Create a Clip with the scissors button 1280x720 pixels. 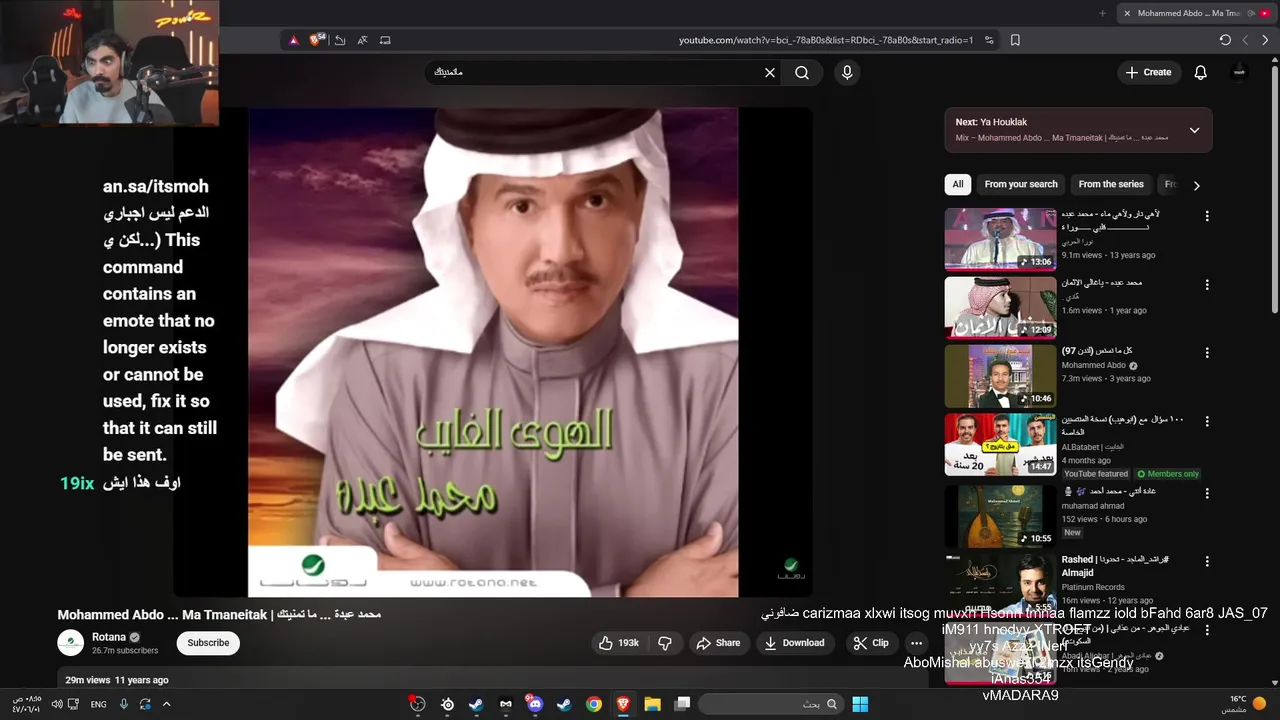coord(870,643)
